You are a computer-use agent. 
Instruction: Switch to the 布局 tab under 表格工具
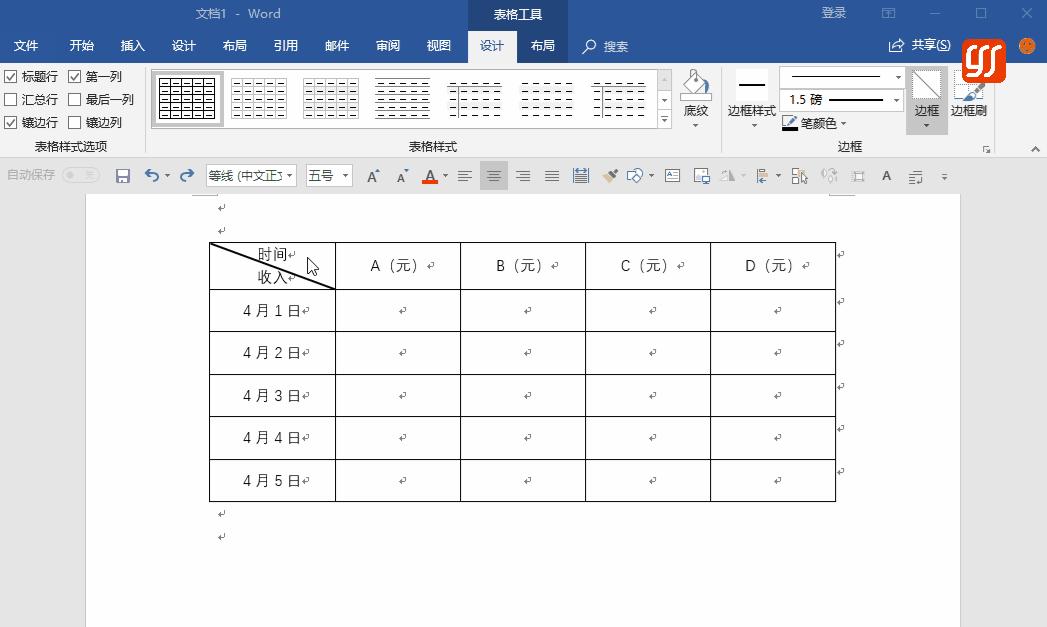[x=542, y=46]
